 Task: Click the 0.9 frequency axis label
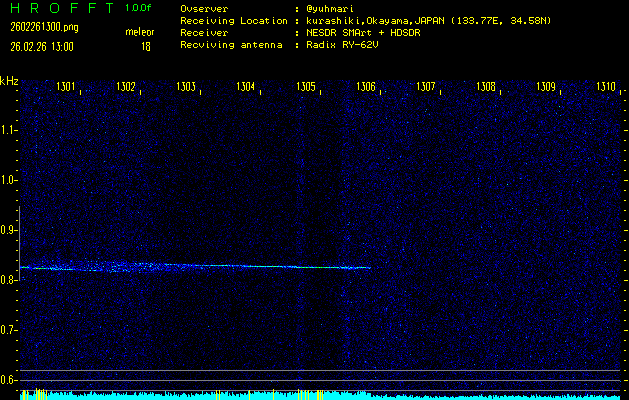click(7, 230)
